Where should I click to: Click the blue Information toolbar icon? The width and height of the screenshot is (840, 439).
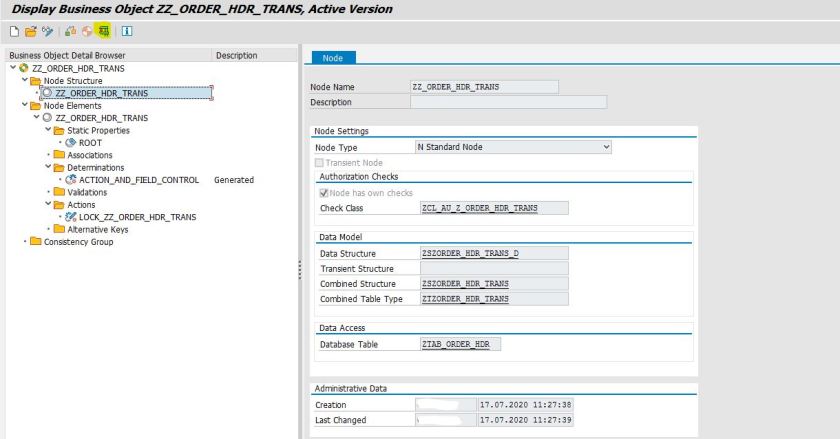[127, 31]
